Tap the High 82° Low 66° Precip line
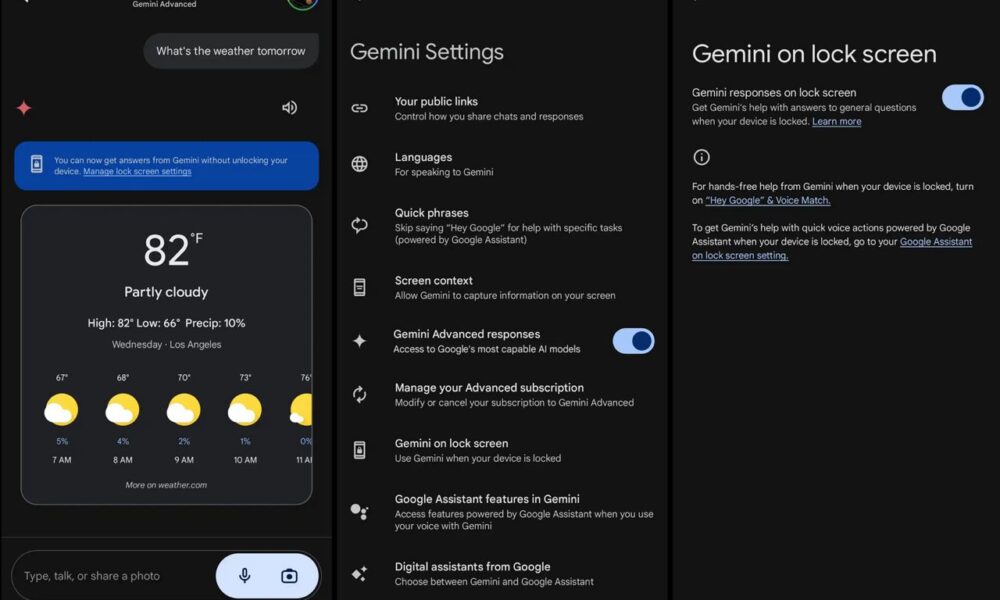This screenshot has height=600, width=1000. coord(166,323)
